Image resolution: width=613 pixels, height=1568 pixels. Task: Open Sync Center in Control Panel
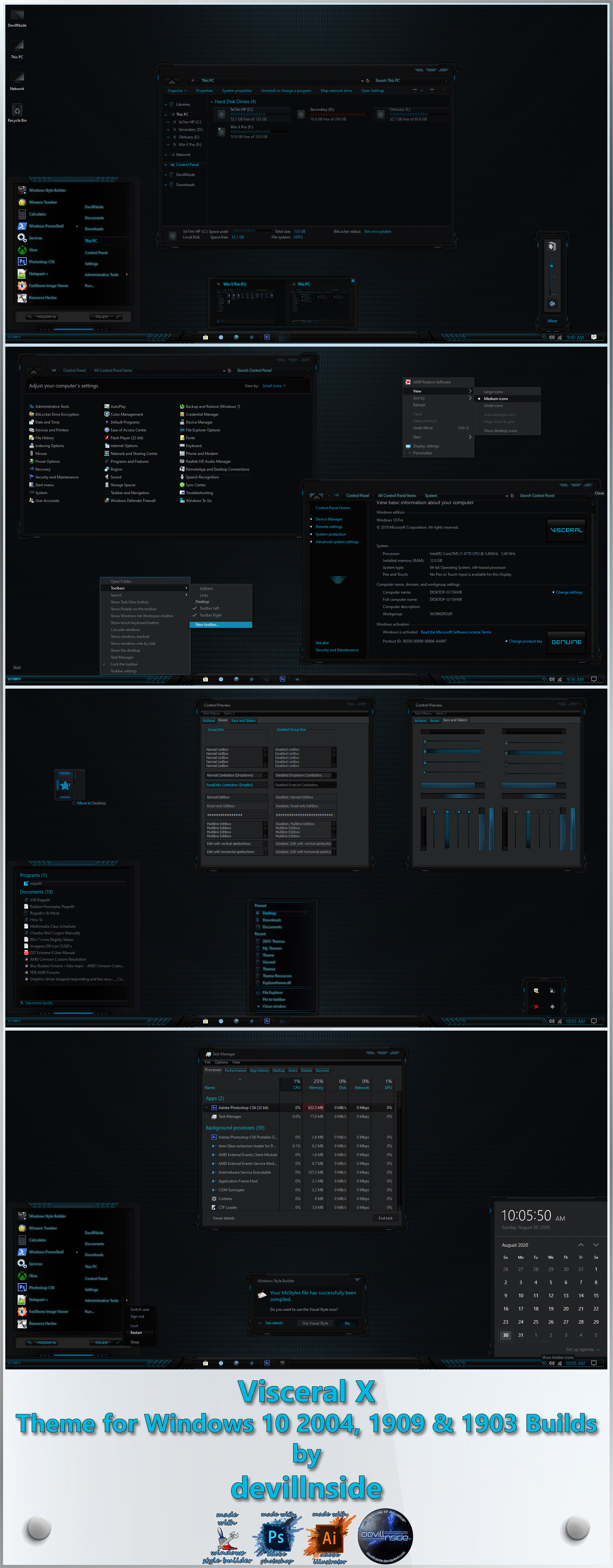192,485
